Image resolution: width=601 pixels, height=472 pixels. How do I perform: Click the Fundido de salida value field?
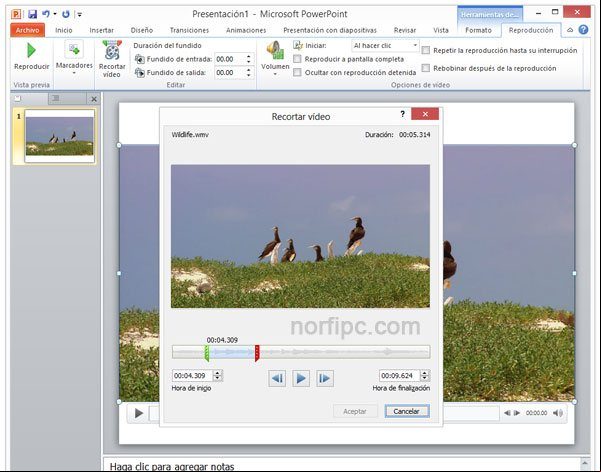point(230,72)
